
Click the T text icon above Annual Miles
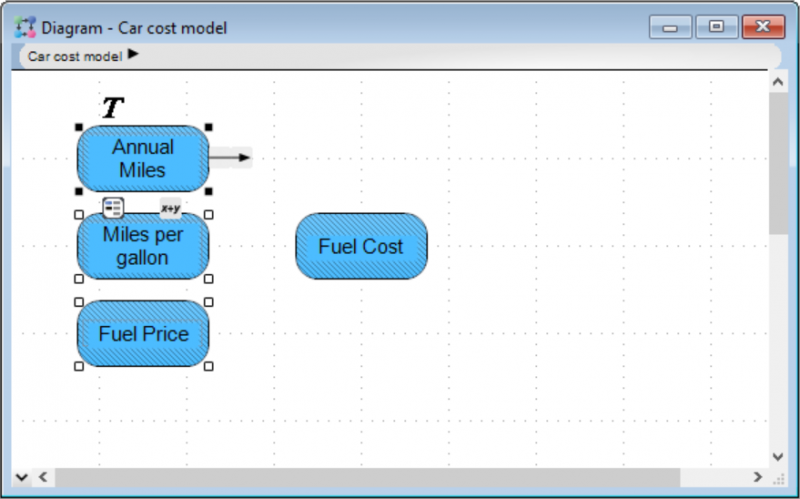tap(113, 108)
